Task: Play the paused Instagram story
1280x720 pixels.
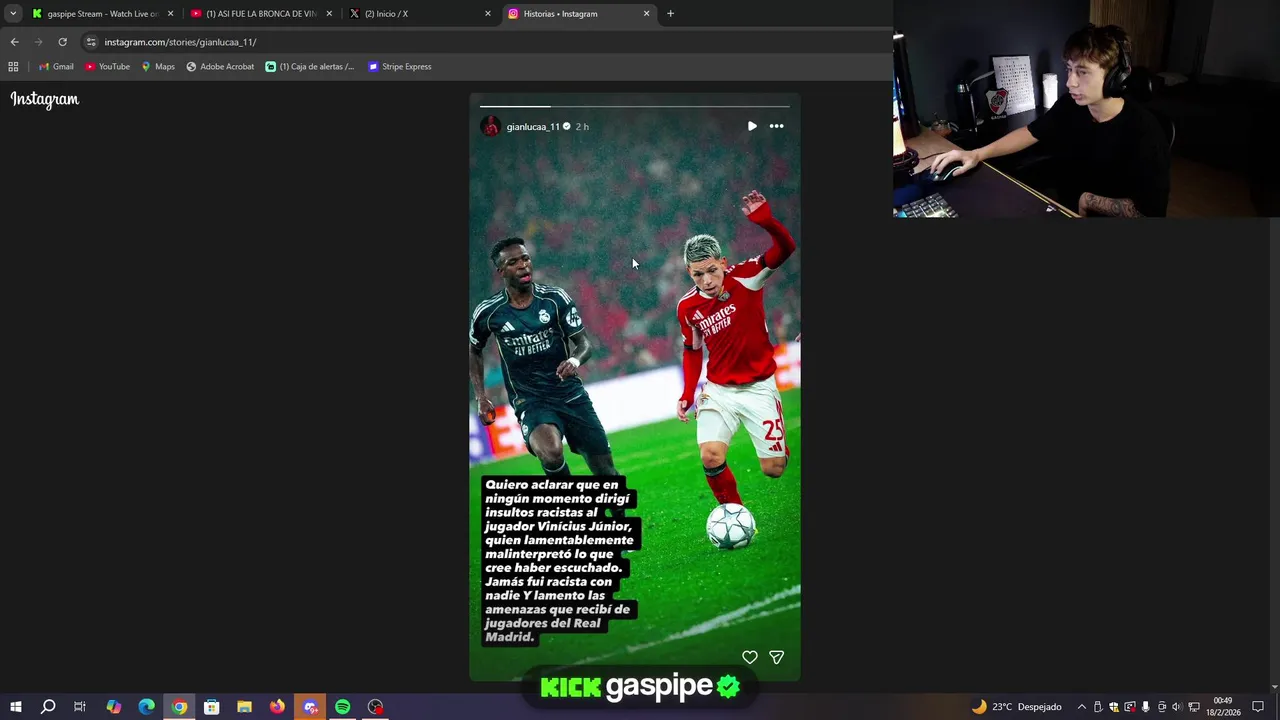Action: (x=752, y=126)
